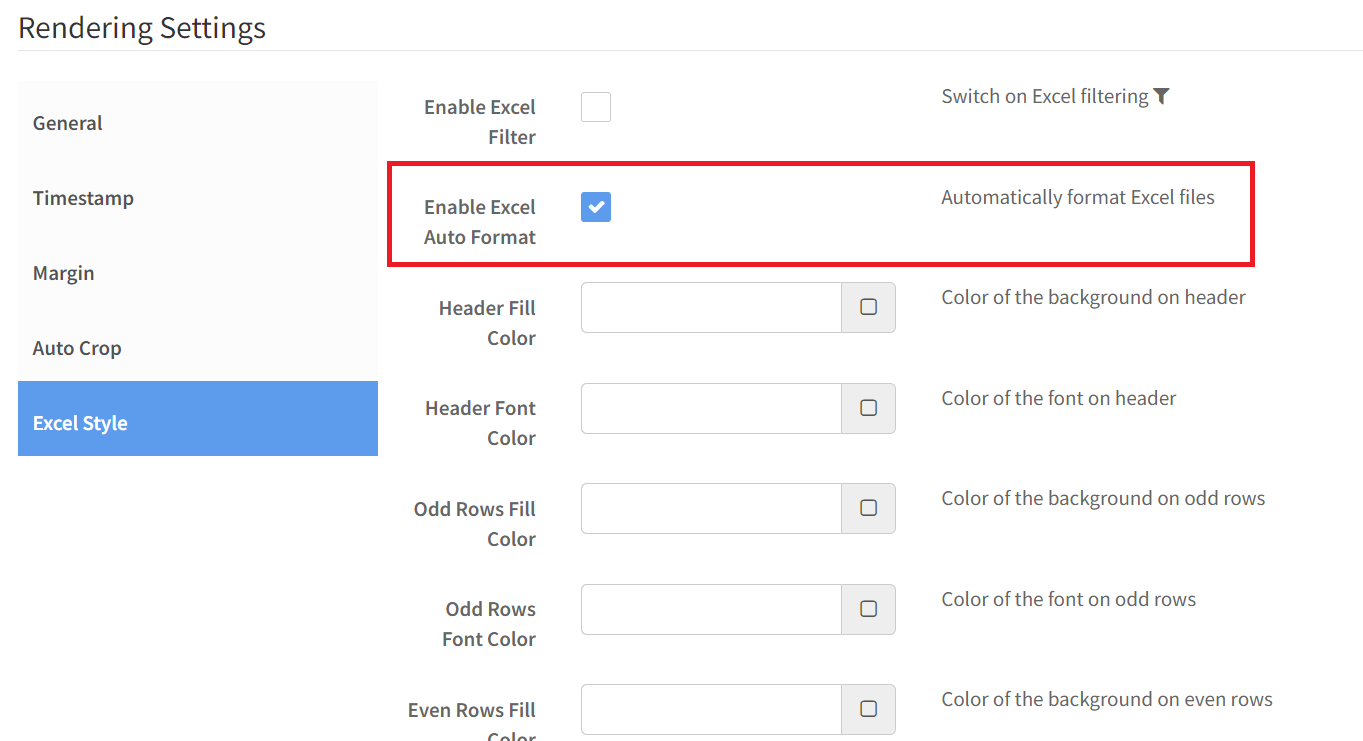Image resolution: width=1363 pixels, height=741 pixels.
Task: Enable the Excel Filter checkbox
Action: tap(595, 106)
